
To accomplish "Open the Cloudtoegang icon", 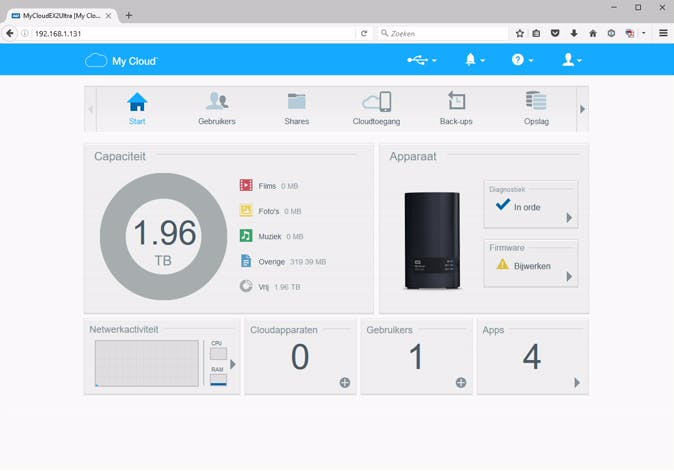I will 377,101.
